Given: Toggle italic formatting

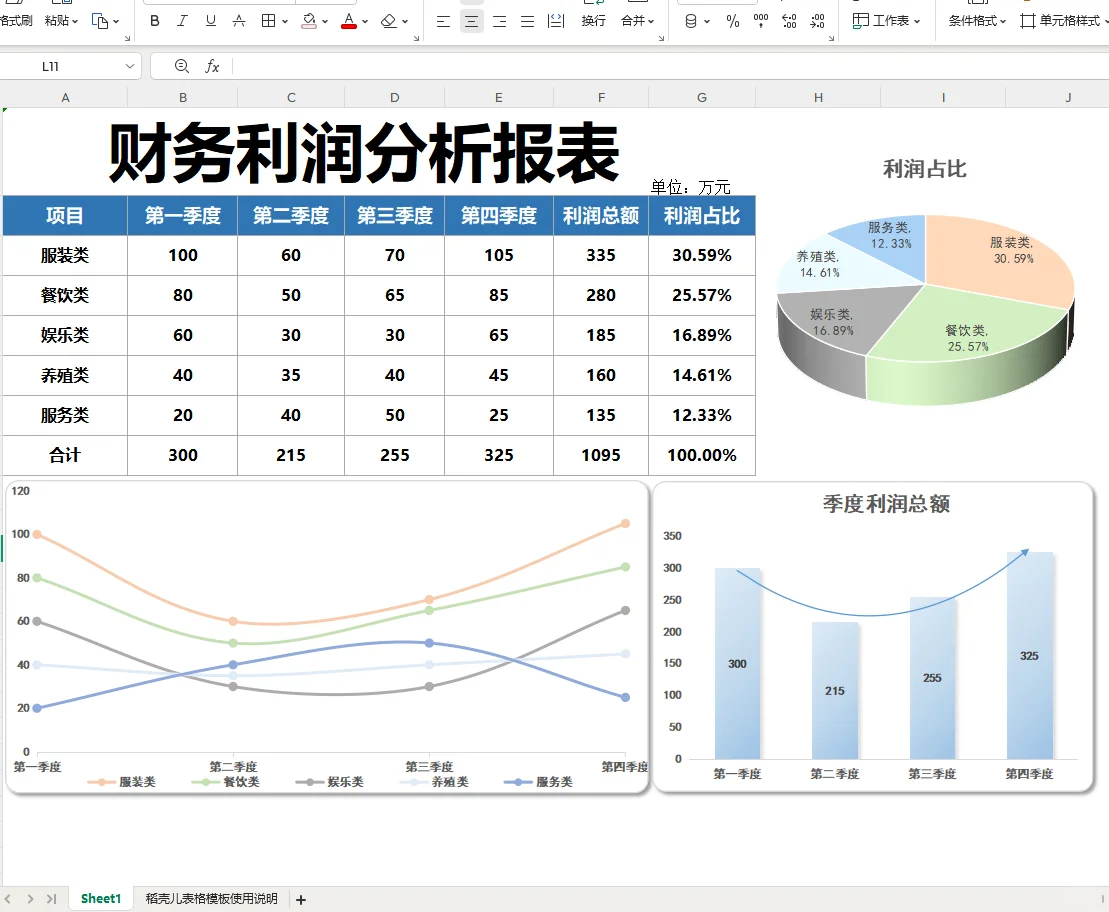Looking at the screenshot, I should click(x=182, y=21).
